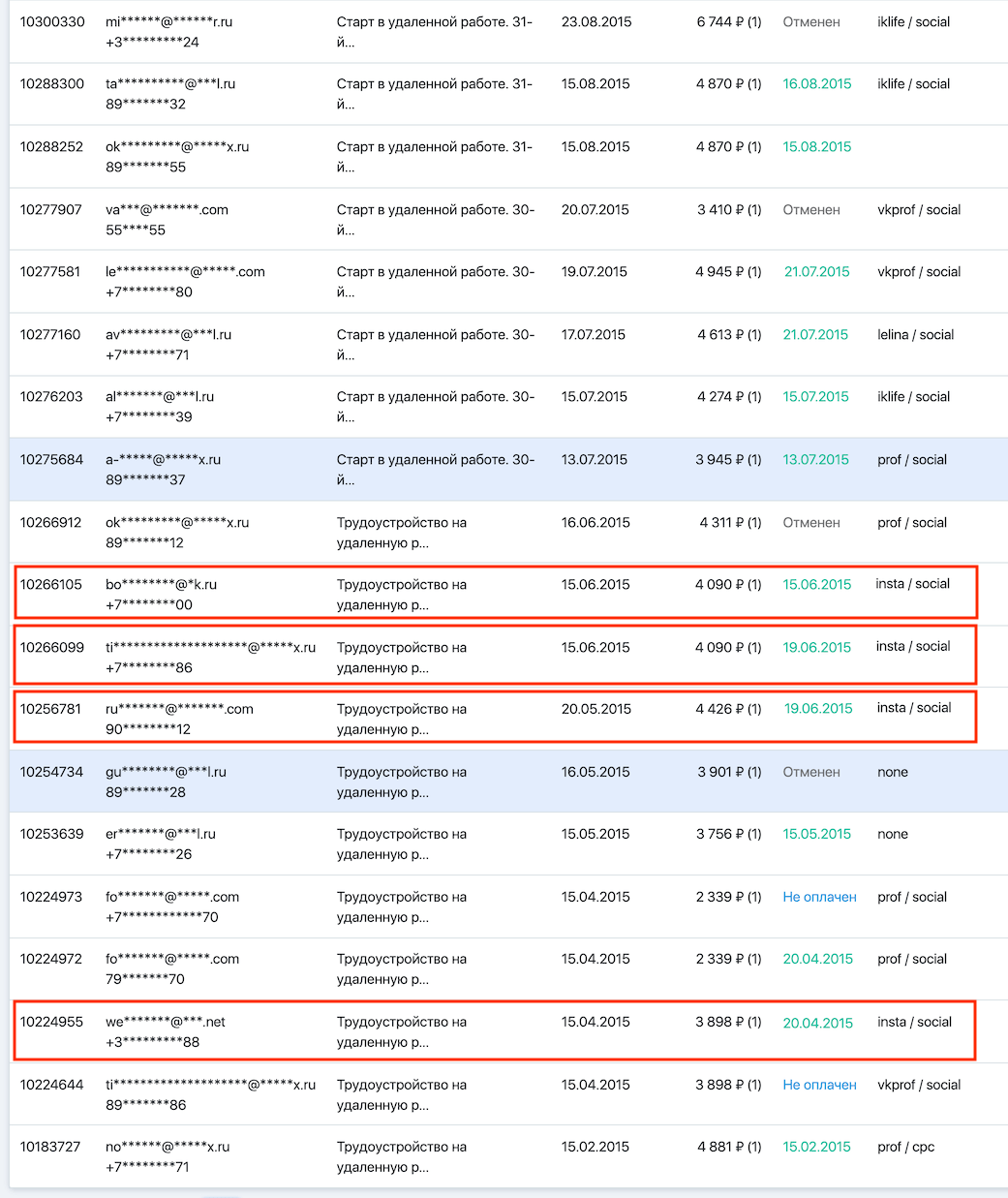The height and width of the screenshot is (1198, 1008).
Task: Click 'Не оплачен' status for order 10224973
Action: (819, 897)
